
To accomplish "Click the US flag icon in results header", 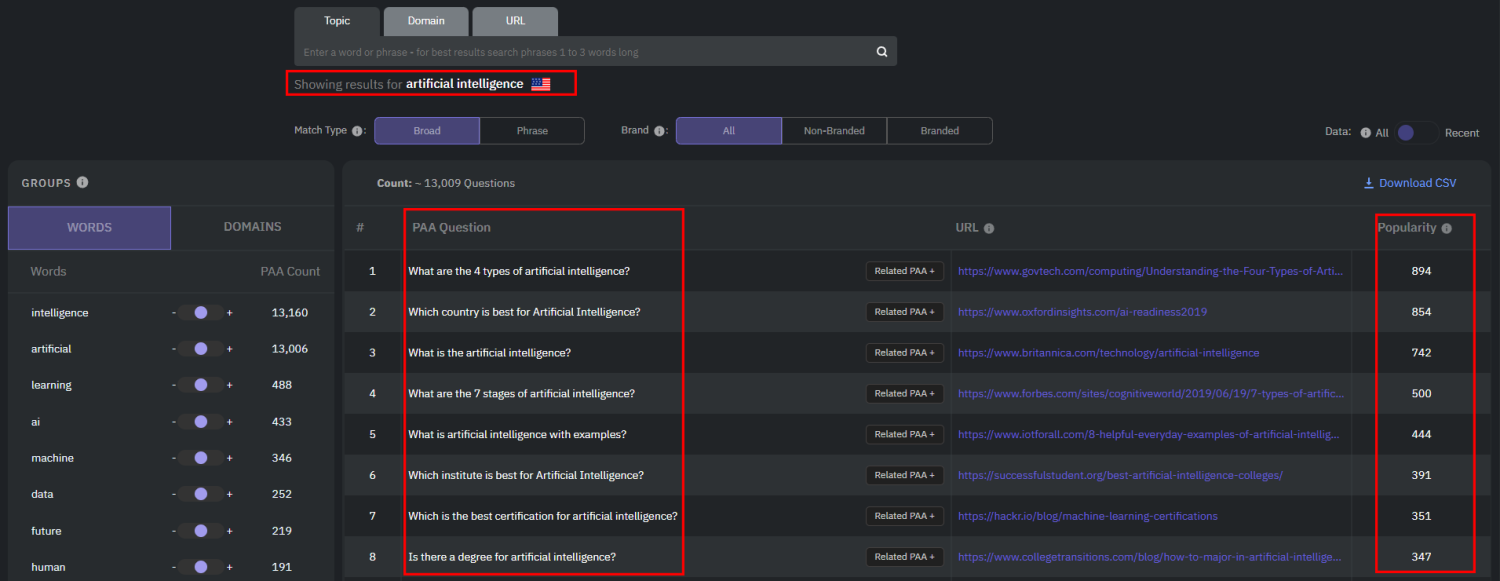I will coord(541,84).
